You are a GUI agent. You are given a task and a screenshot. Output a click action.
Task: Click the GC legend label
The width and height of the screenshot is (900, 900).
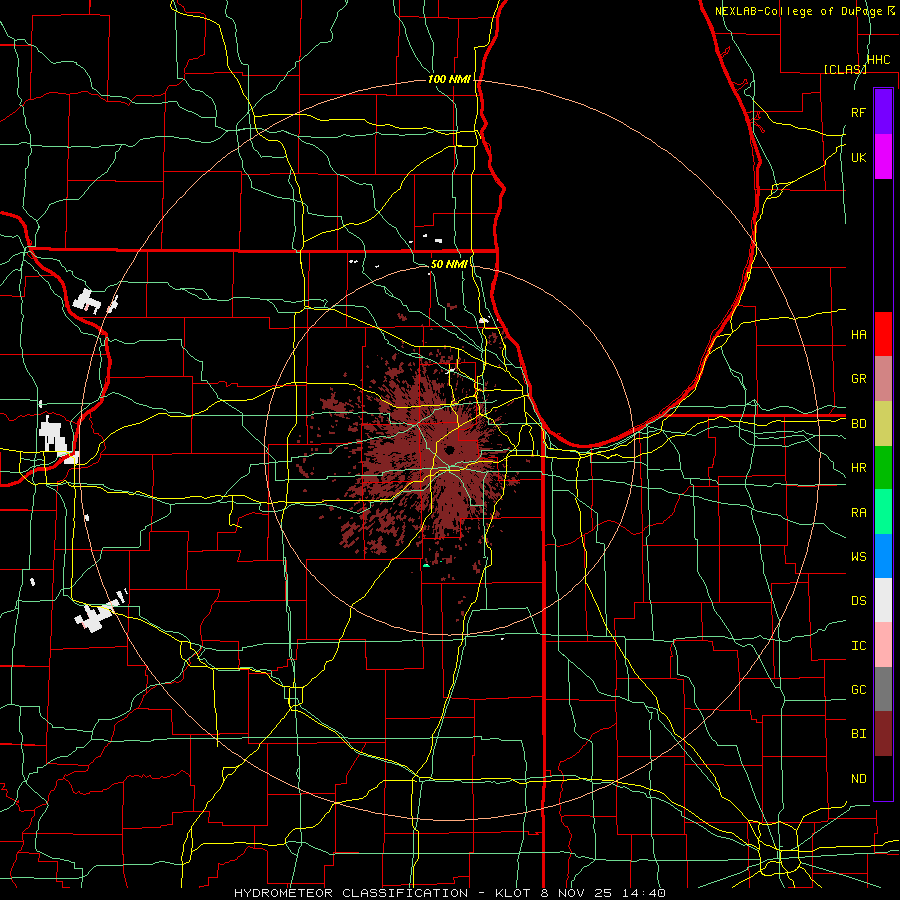click(858, 690)
